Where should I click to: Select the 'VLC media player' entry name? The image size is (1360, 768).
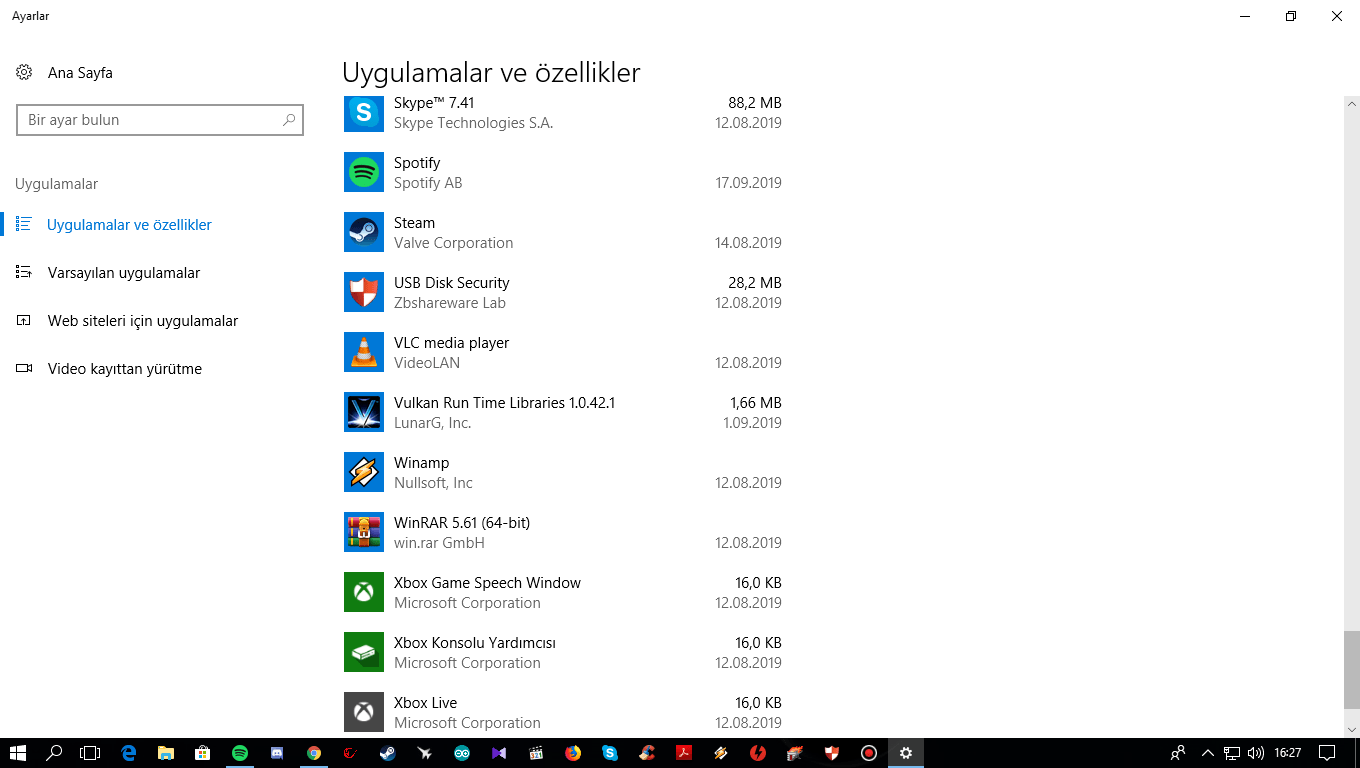click(451, 343)
